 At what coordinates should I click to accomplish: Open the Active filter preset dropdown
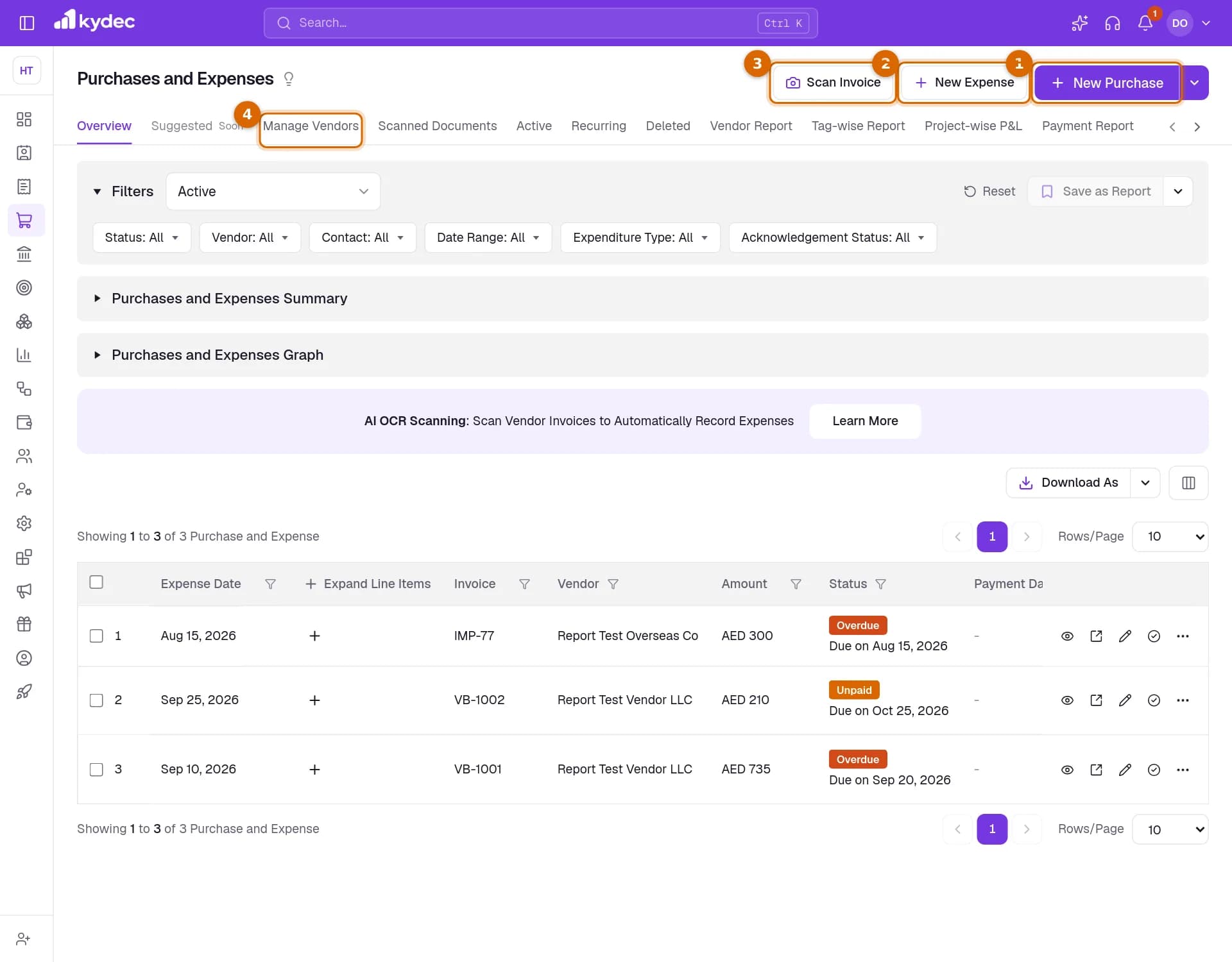point(273,191)
